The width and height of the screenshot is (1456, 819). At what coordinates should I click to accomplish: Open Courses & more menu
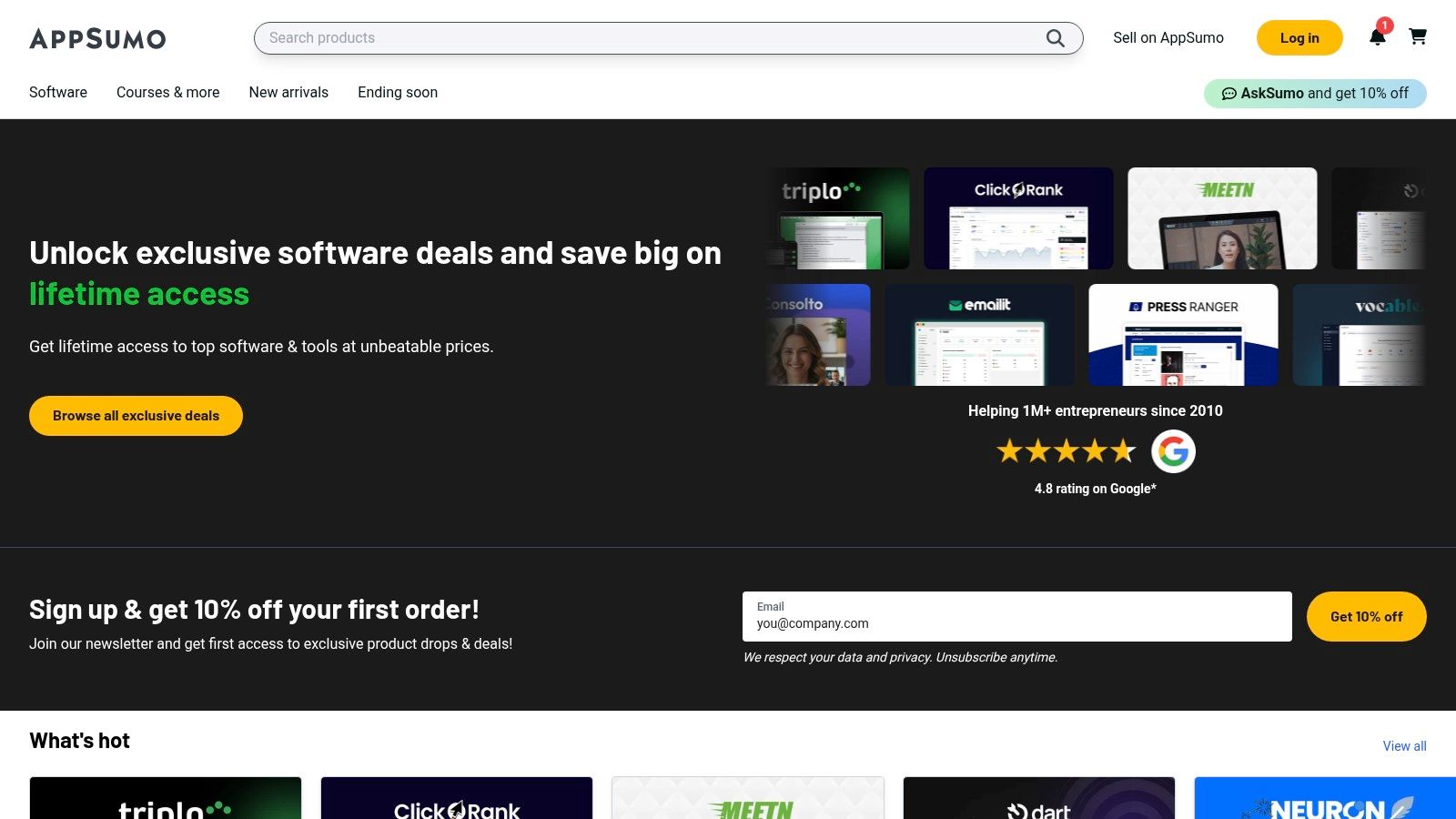(168, 92)
